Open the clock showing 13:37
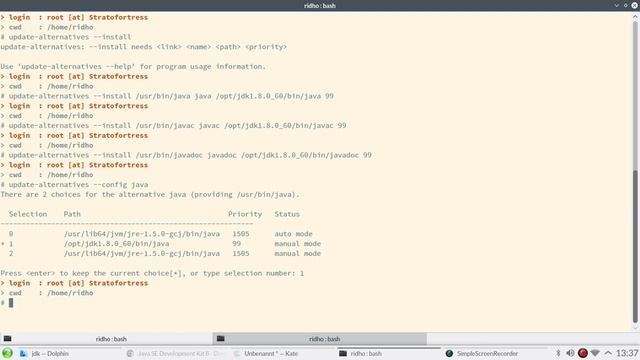640x360 pixels. pyautogui.click(x=627, y=353)
